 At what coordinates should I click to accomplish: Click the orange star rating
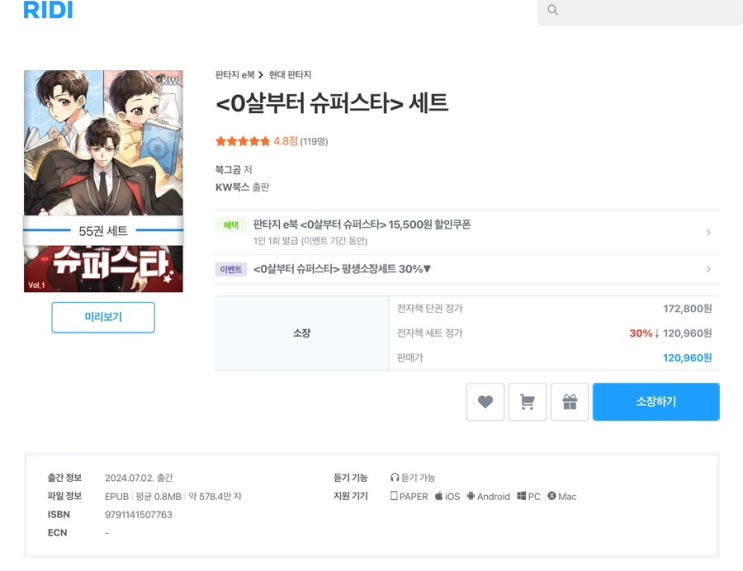243,141
